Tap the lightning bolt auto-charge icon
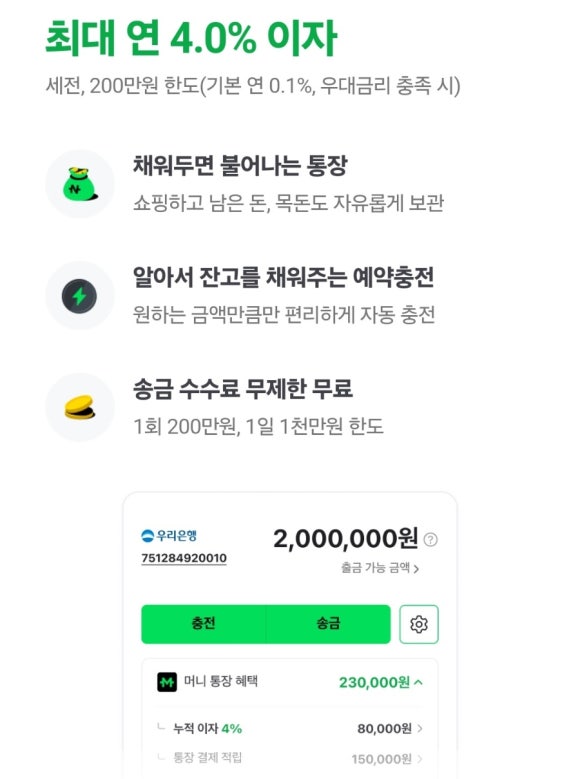This screenshot has height=779, width=580. (x=80, y=296)
